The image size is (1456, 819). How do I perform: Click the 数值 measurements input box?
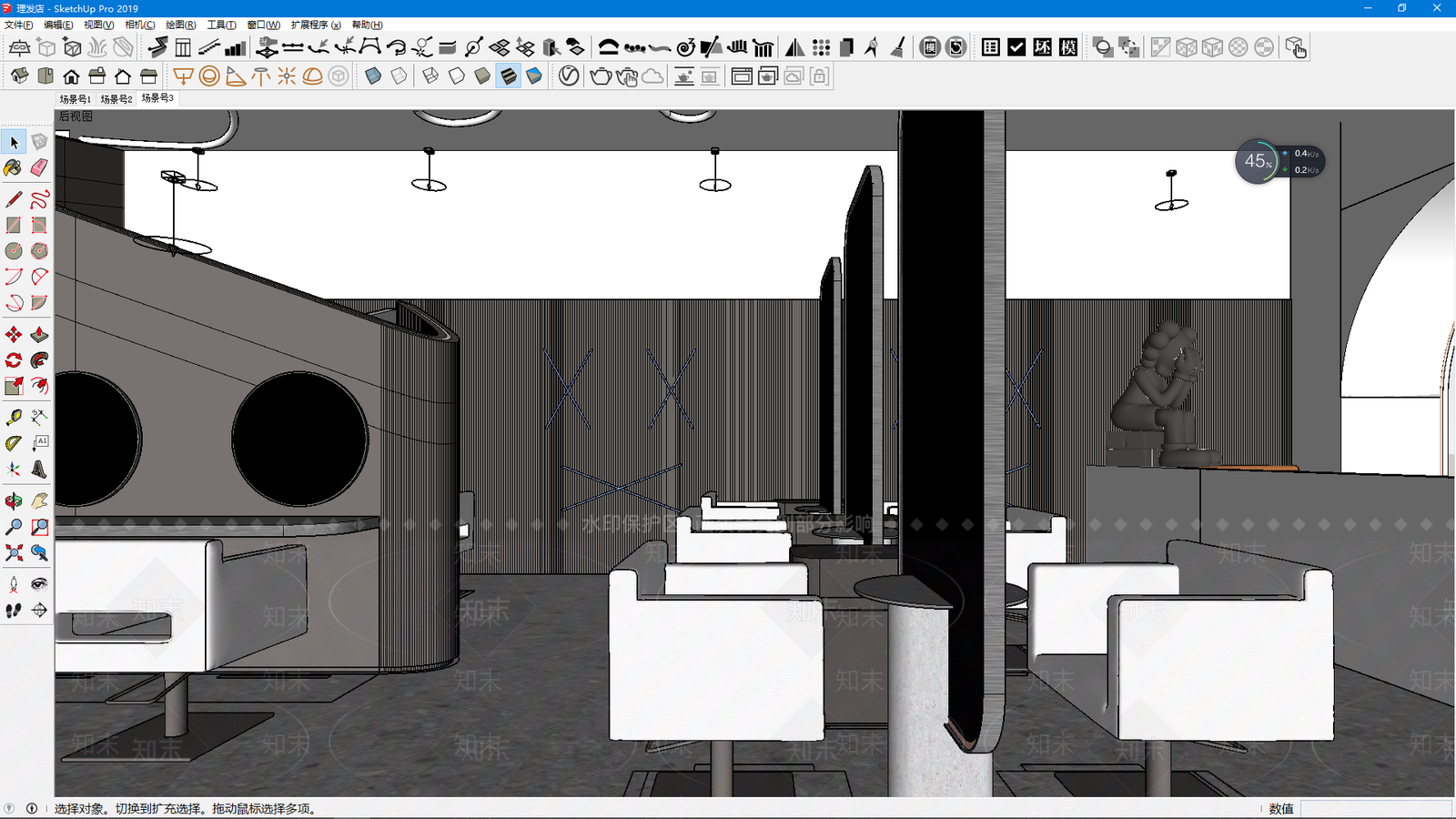1376,808
